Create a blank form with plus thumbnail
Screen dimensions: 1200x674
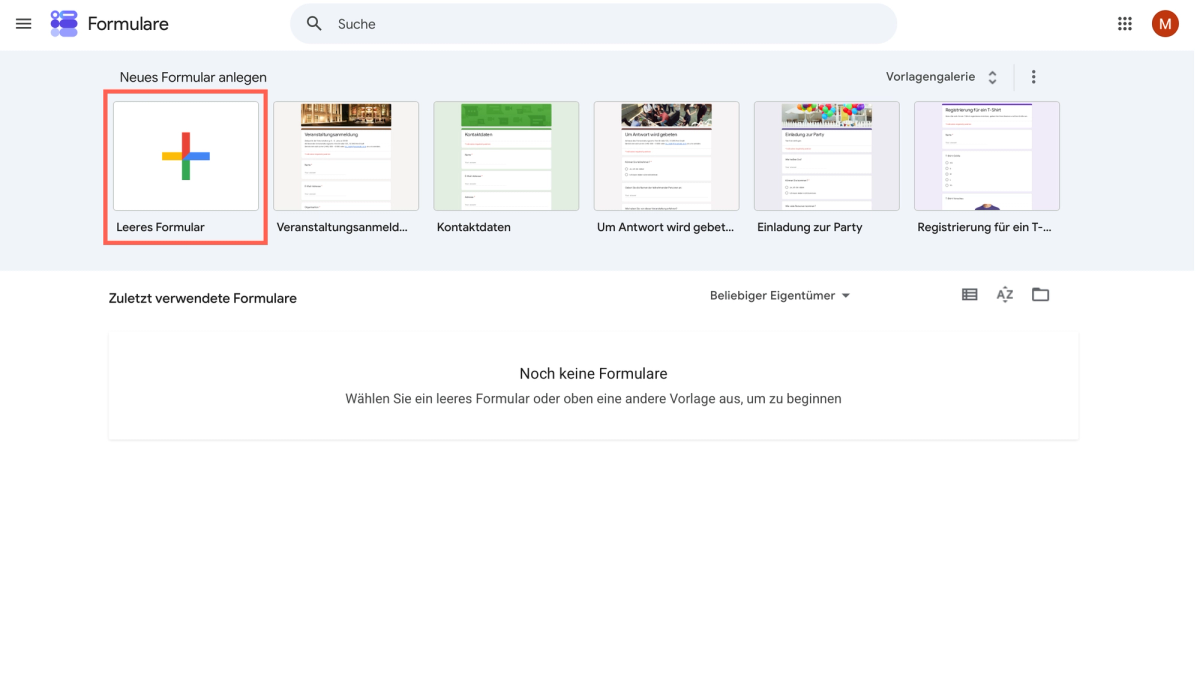pos(186,156)
